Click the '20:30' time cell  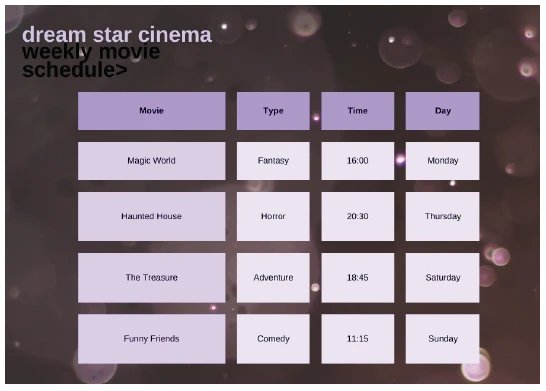[358, 216]
